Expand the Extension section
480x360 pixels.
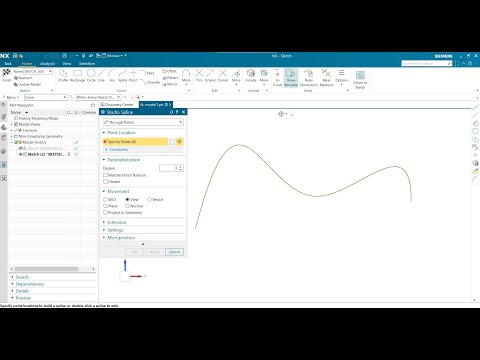click(104, 222)
